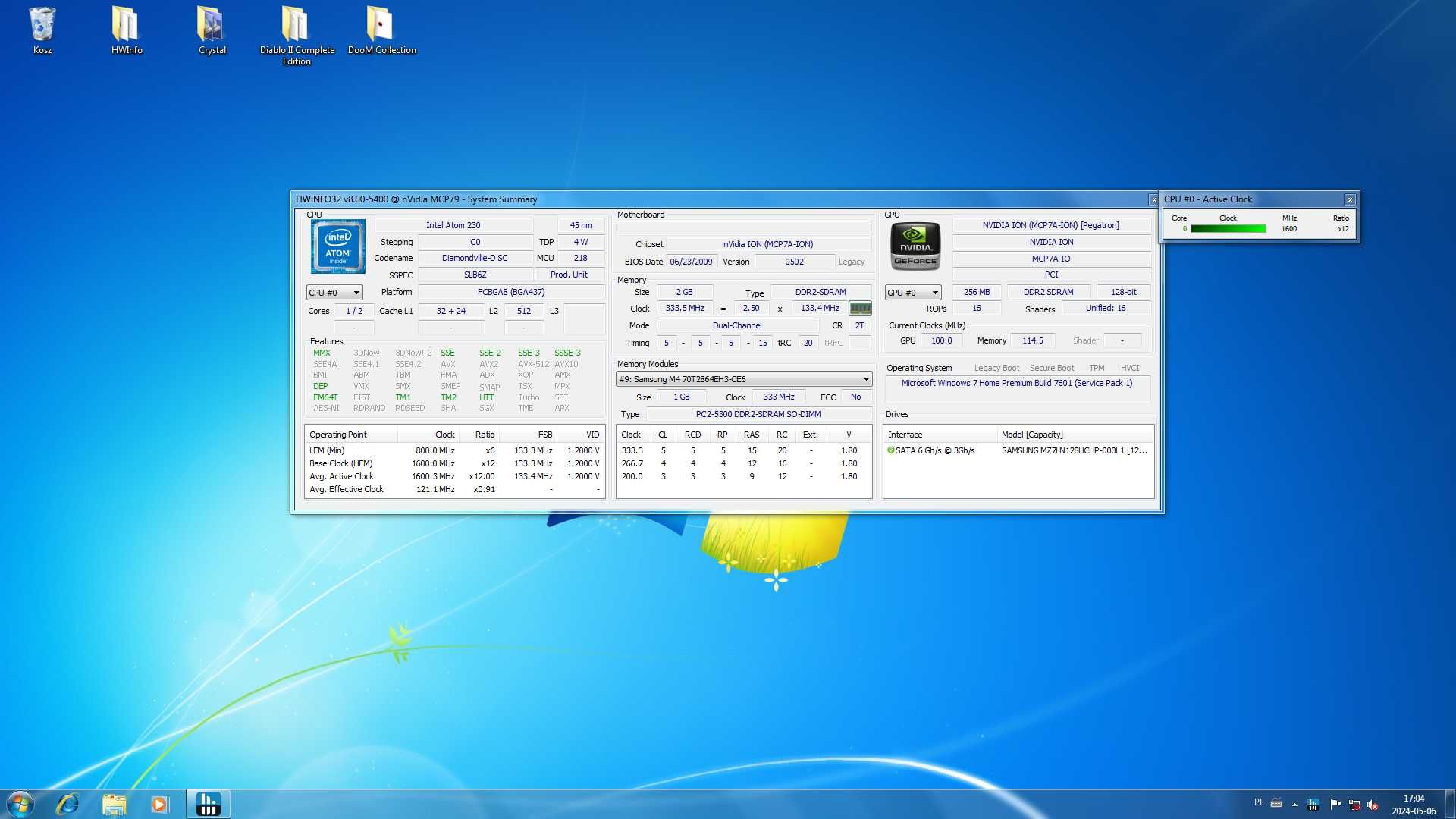Click the NVIDIA GeForce GPU logo
1456x819 pixels.
[x=915, y=246]
